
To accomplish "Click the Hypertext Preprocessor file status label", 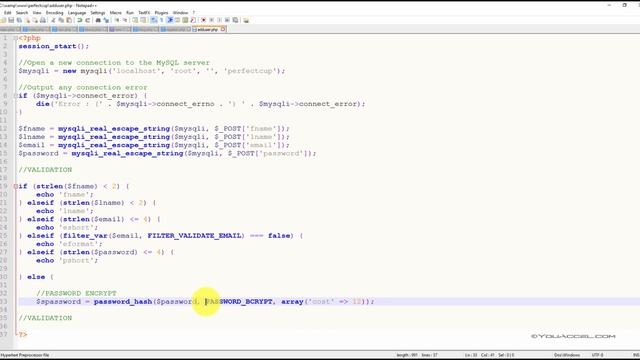I will [25, 355].
